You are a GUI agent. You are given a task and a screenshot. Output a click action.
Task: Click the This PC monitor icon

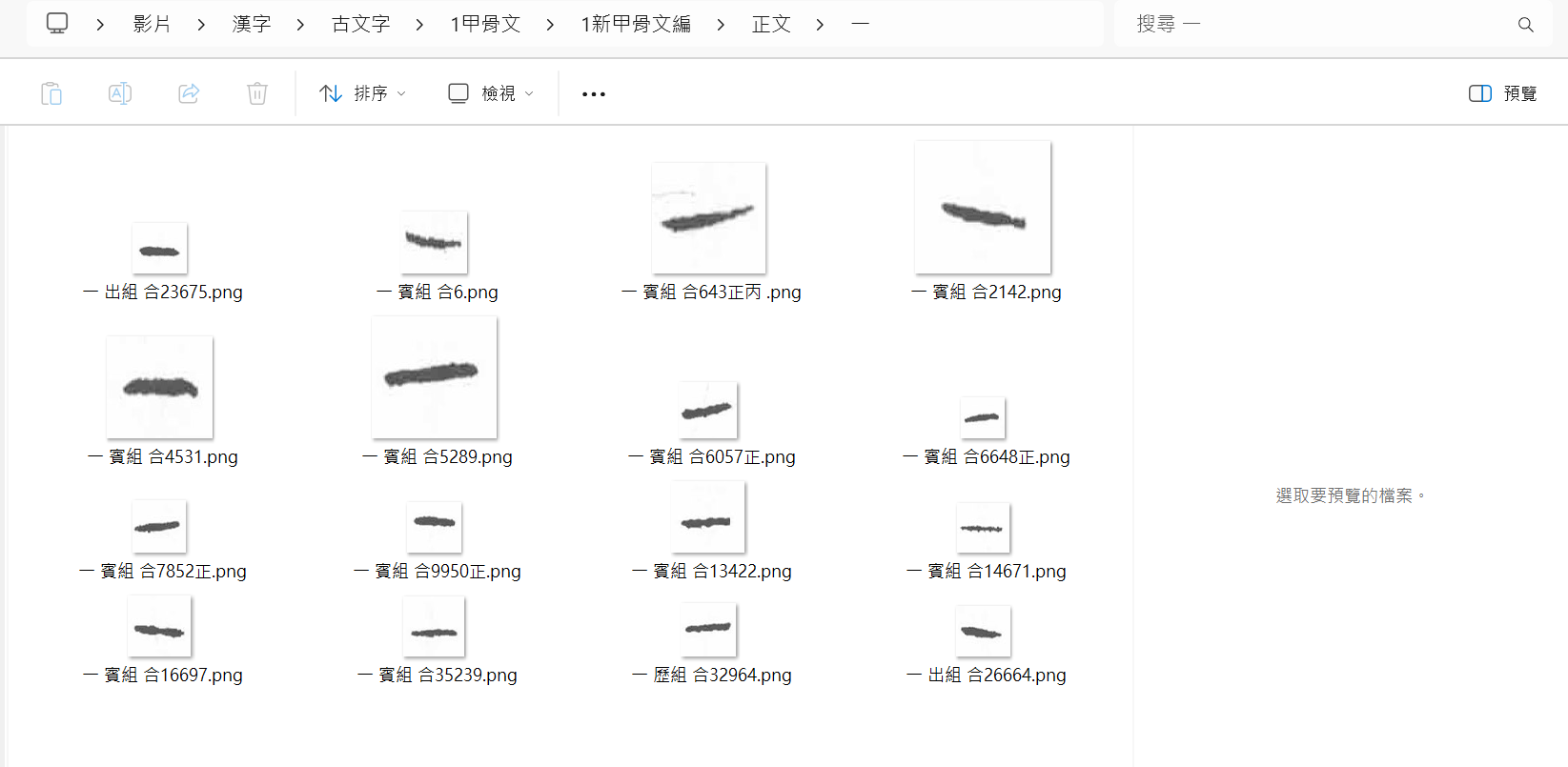pyautogui.click(x=57, y=24)
